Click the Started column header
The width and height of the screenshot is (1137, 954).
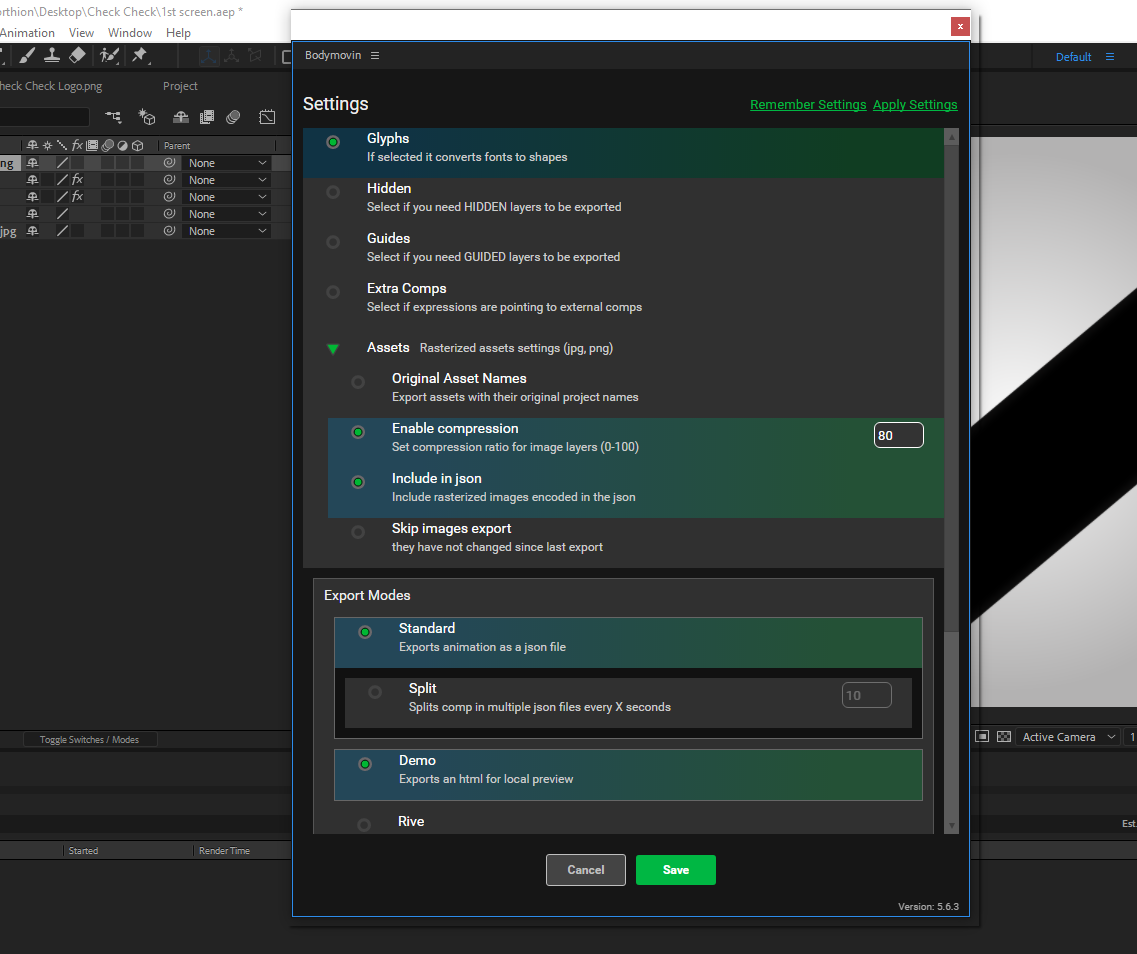(83, 850)
